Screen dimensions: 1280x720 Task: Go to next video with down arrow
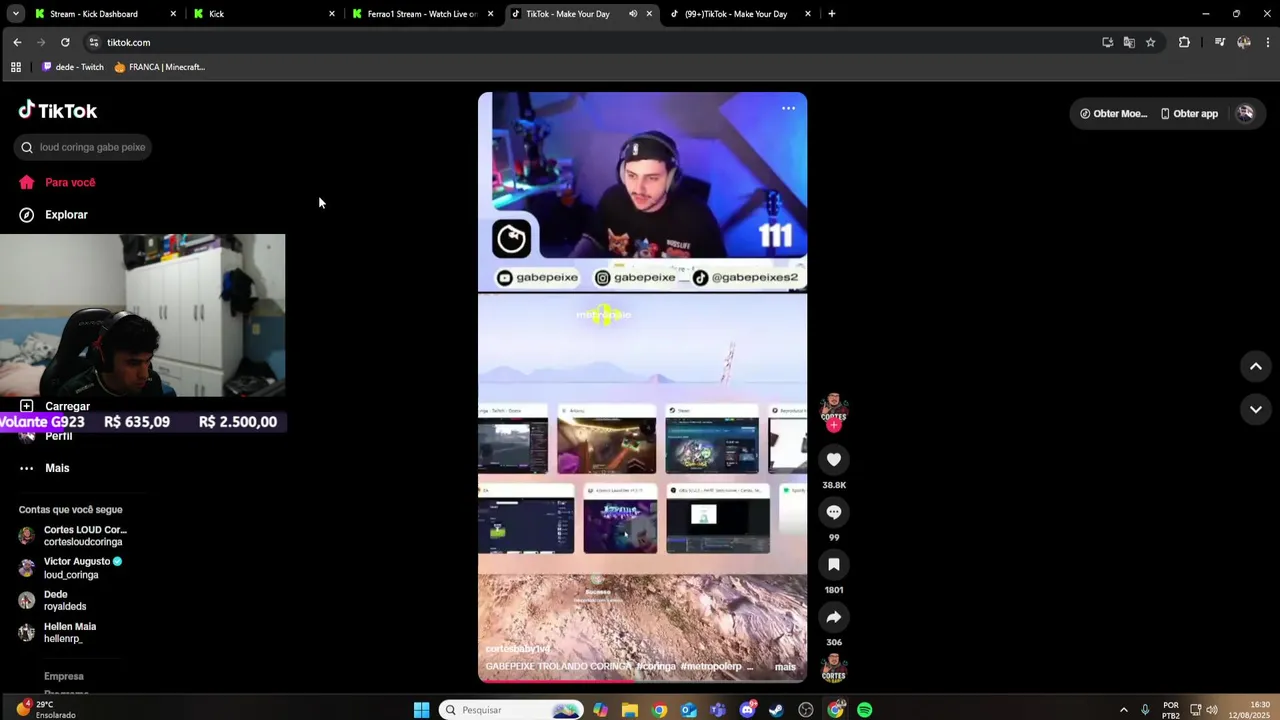1255,409
